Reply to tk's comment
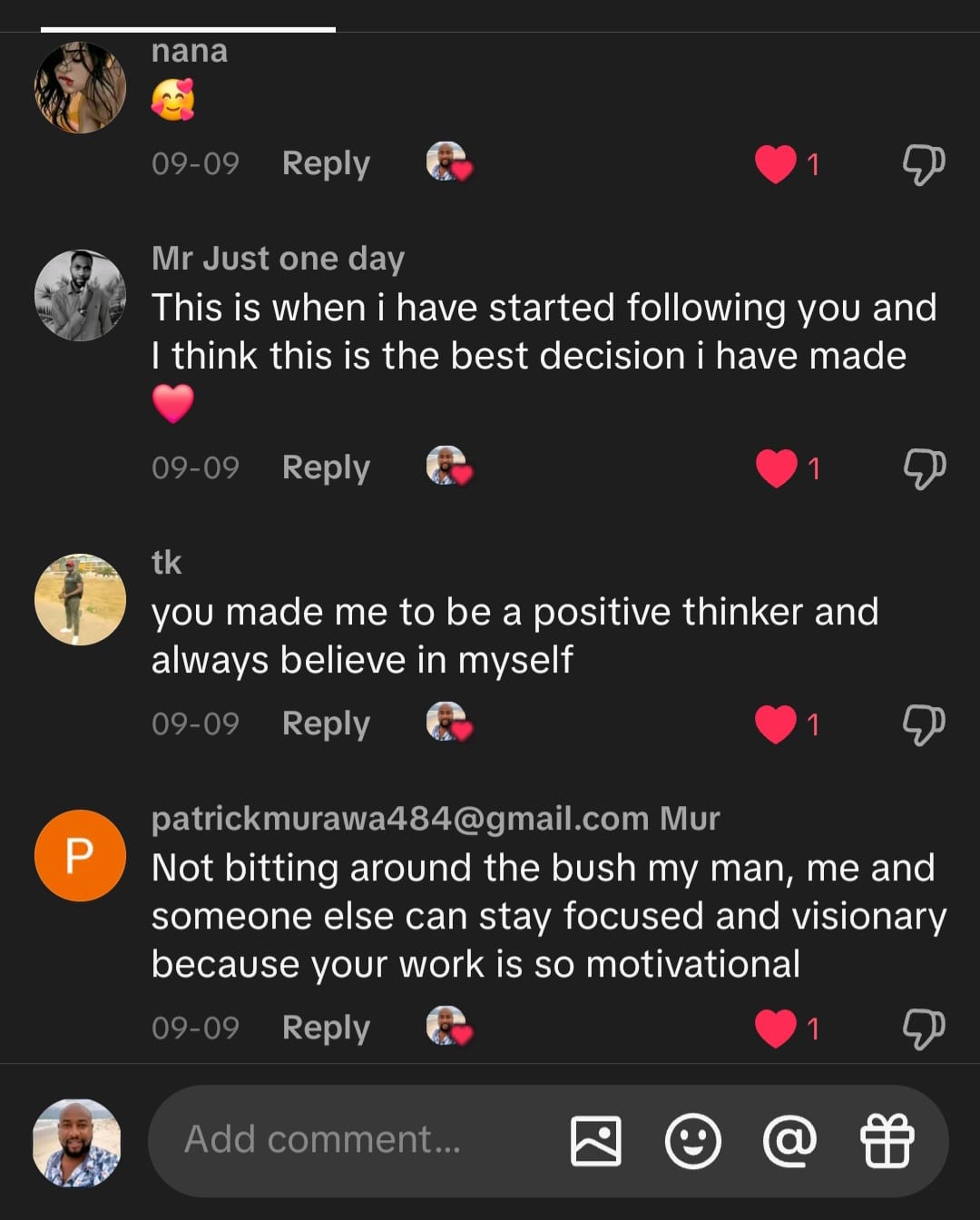Screen dimensions: 980x1220 tap(326, 723)
